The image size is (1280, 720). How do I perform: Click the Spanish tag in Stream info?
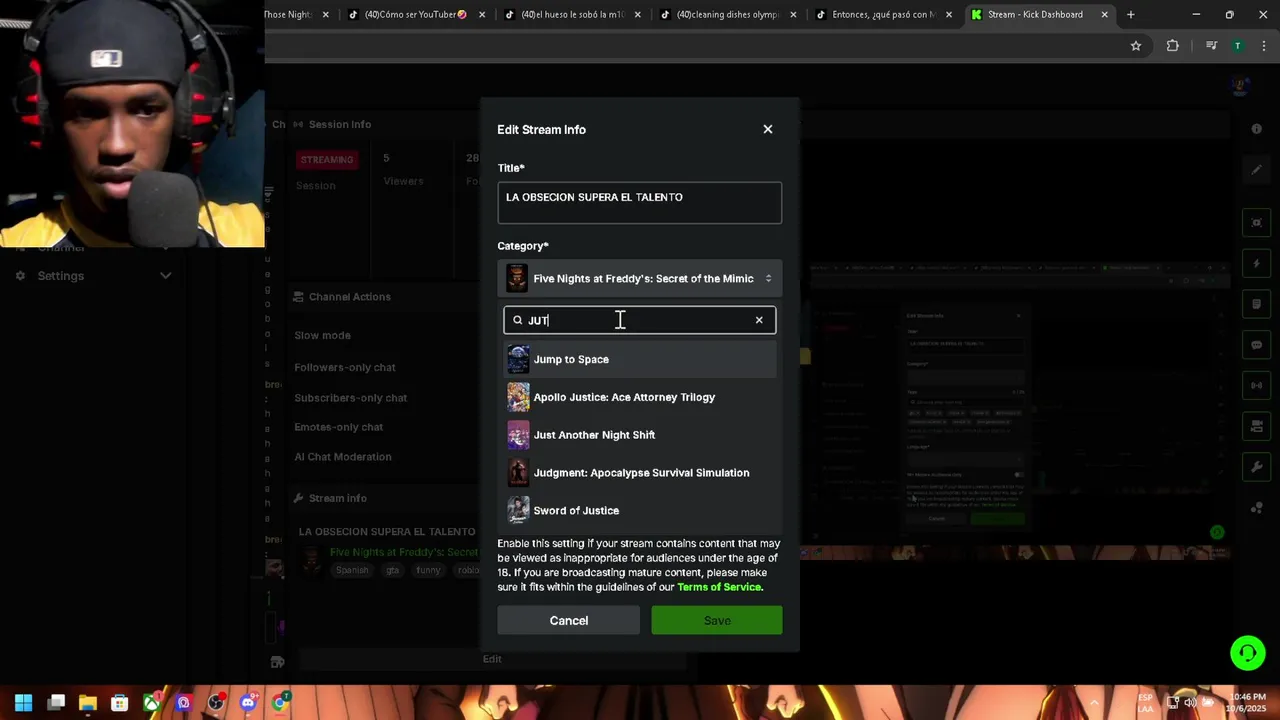pyautogui.click(x=352, y=570)
